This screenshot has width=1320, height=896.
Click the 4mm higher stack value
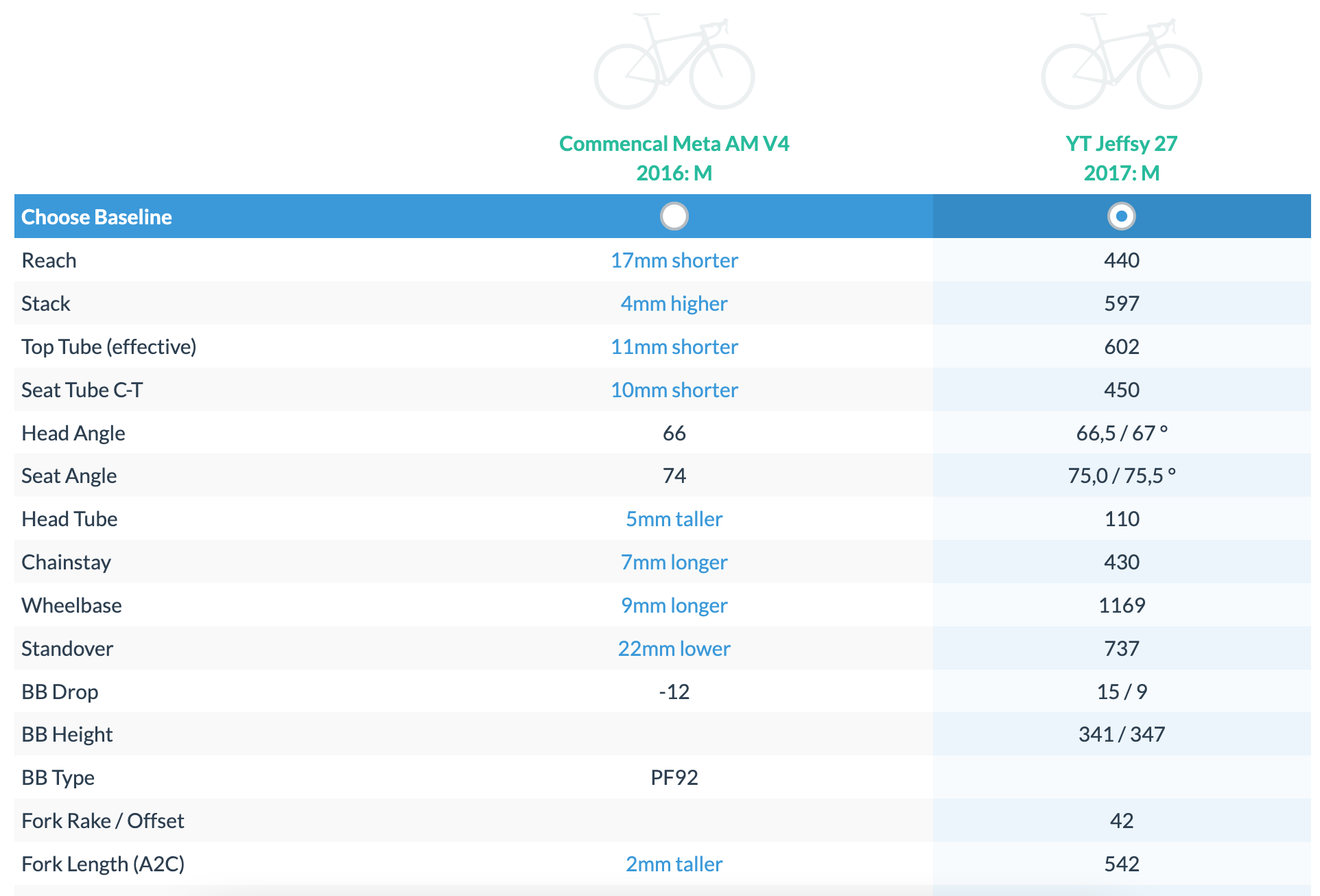point(674,303)
